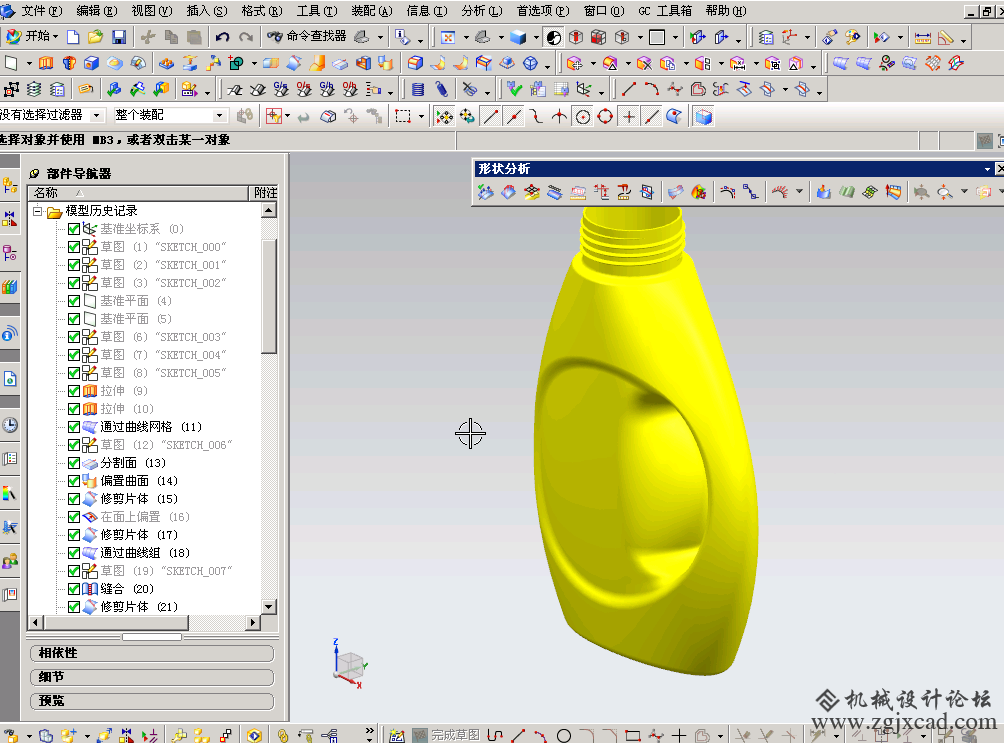The image size is (1004, 743).
Task: Click the Redo arrow icon
Action: point(246,37)
